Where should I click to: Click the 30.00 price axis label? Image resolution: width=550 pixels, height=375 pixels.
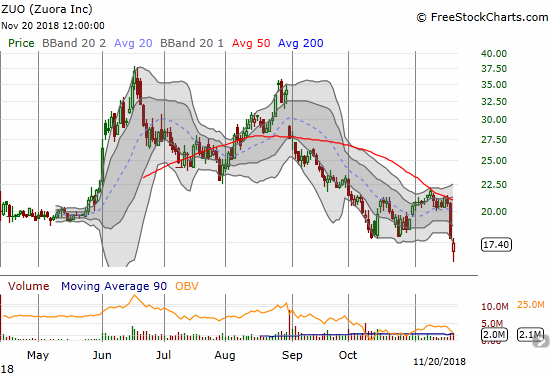[x=494, y=120]
